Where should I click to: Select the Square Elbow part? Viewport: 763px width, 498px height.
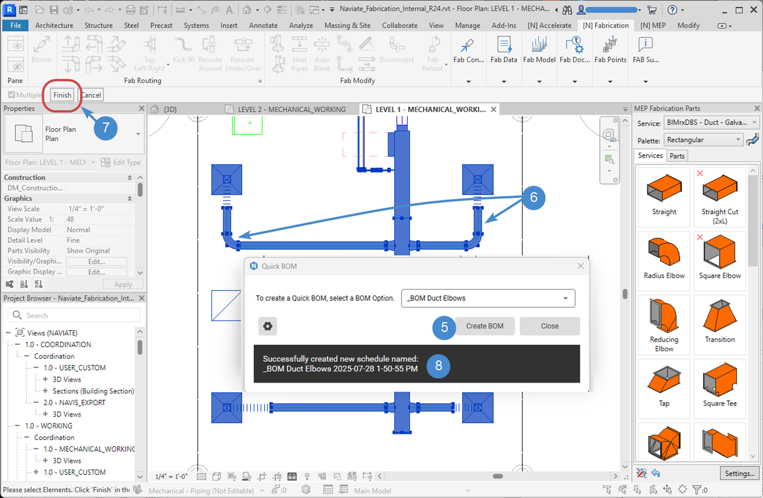(720, 260)
